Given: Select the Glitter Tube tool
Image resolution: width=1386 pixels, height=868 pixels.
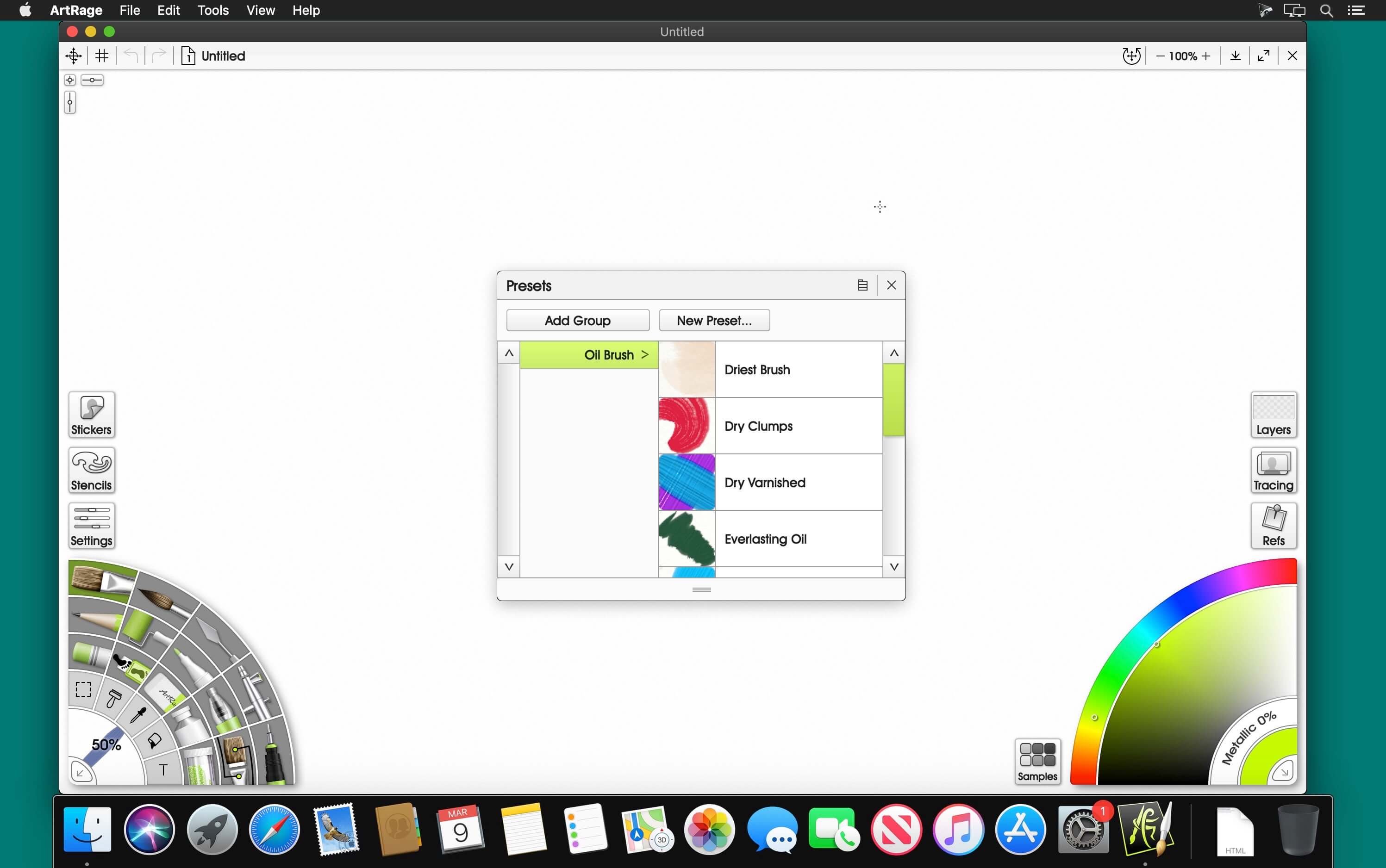Looking at the screenshot, I should click(199, 766).
